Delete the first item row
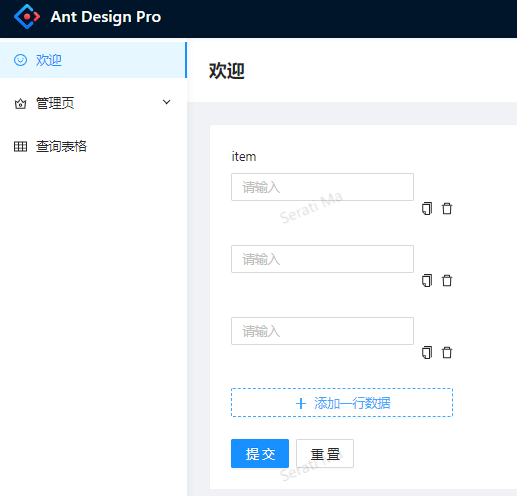The height and width of the screenshot is (496, 517). pos(447,209)
